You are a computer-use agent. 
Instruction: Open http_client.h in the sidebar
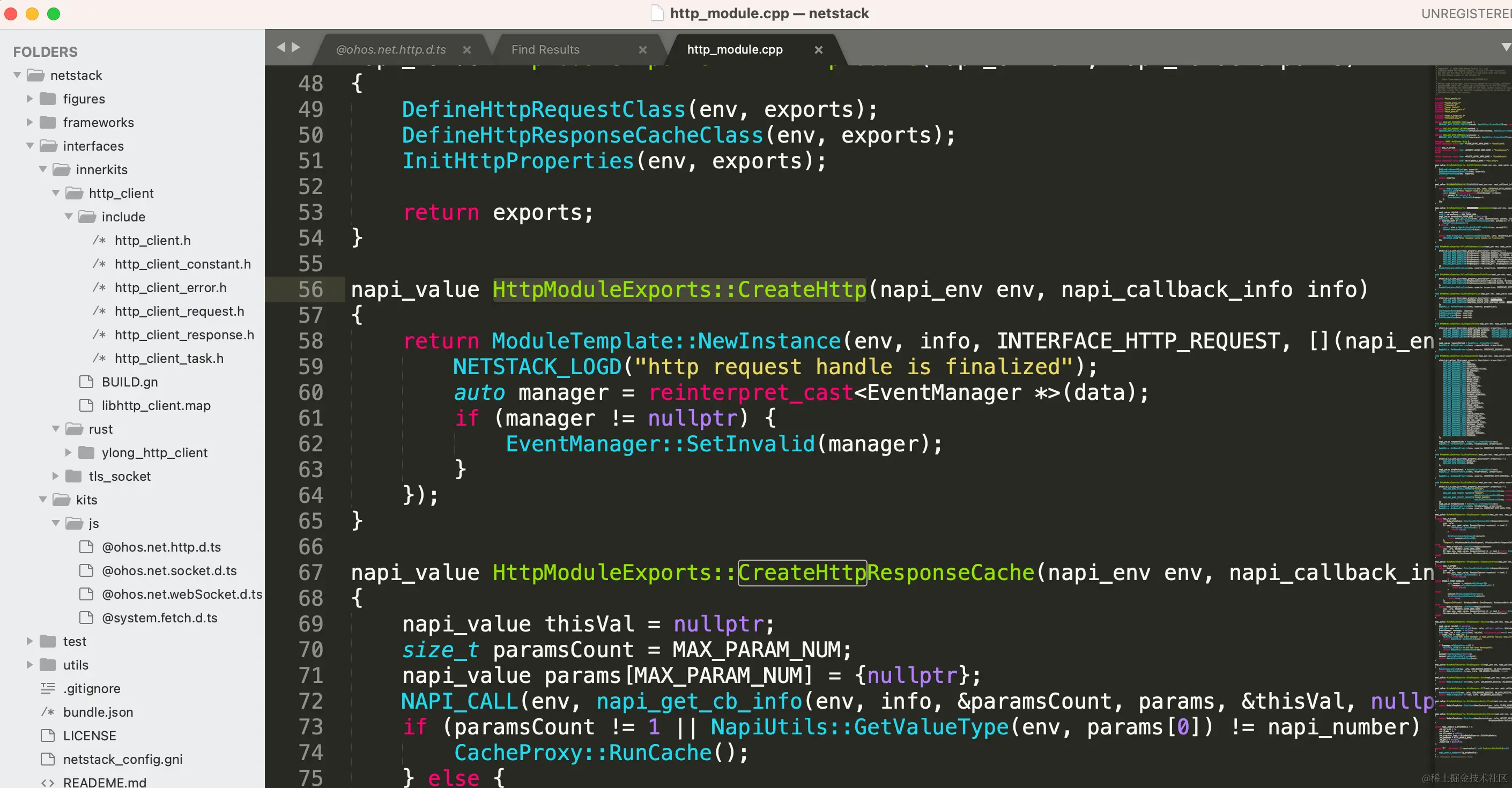(x=153, y=240)
